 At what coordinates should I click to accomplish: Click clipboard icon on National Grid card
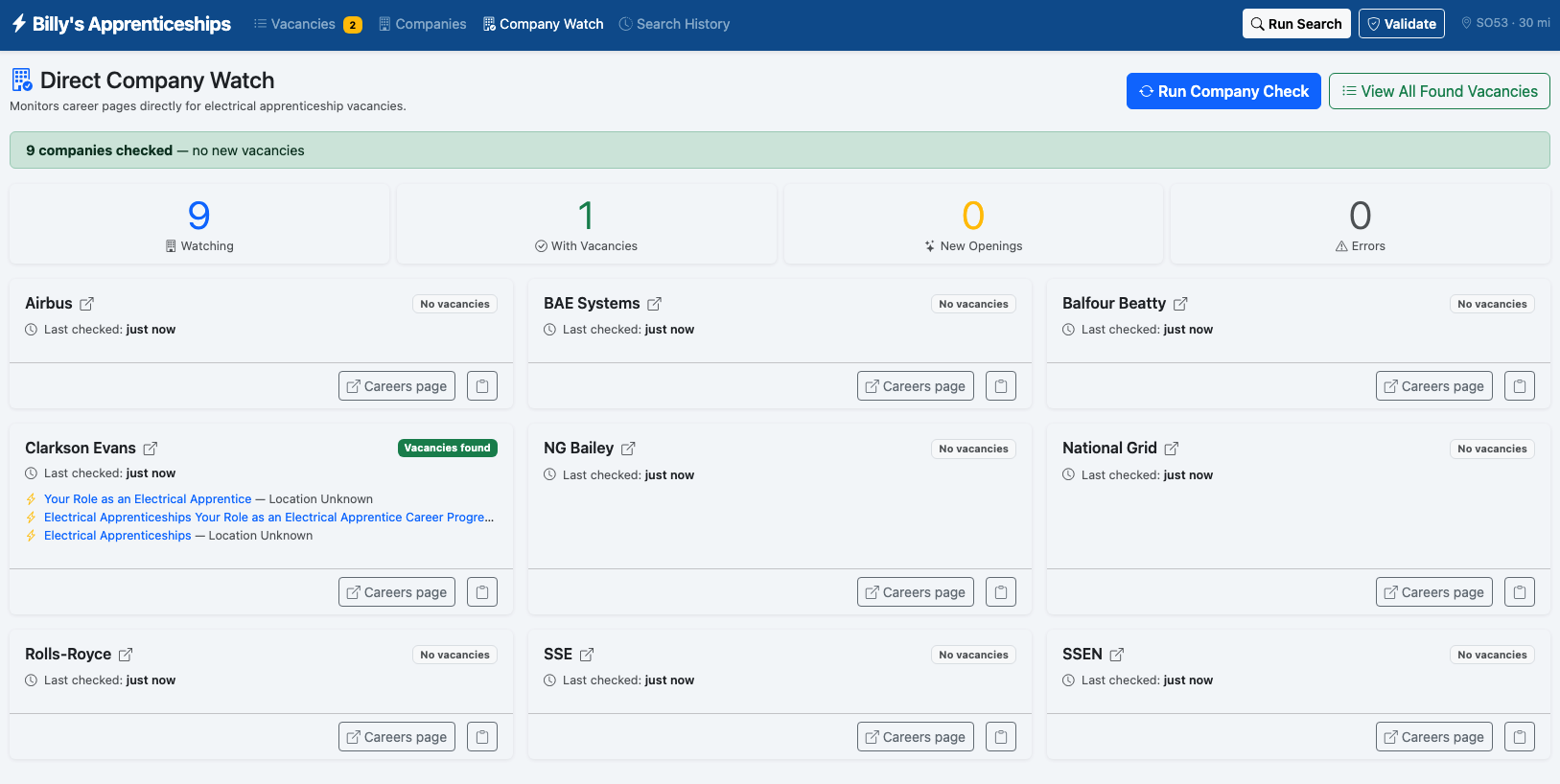pos(1520,592)
